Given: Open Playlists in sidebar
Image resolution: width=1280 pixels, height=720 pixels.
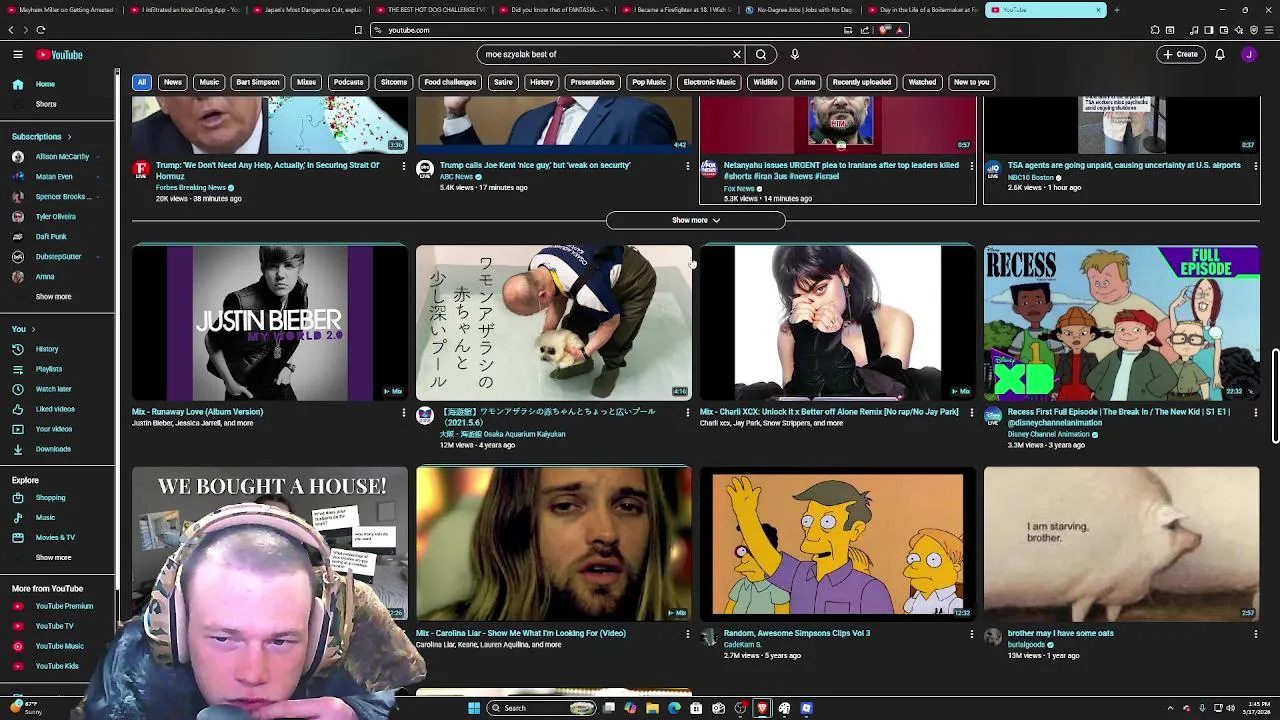Looking at the screenshot, I should point(58,369).
